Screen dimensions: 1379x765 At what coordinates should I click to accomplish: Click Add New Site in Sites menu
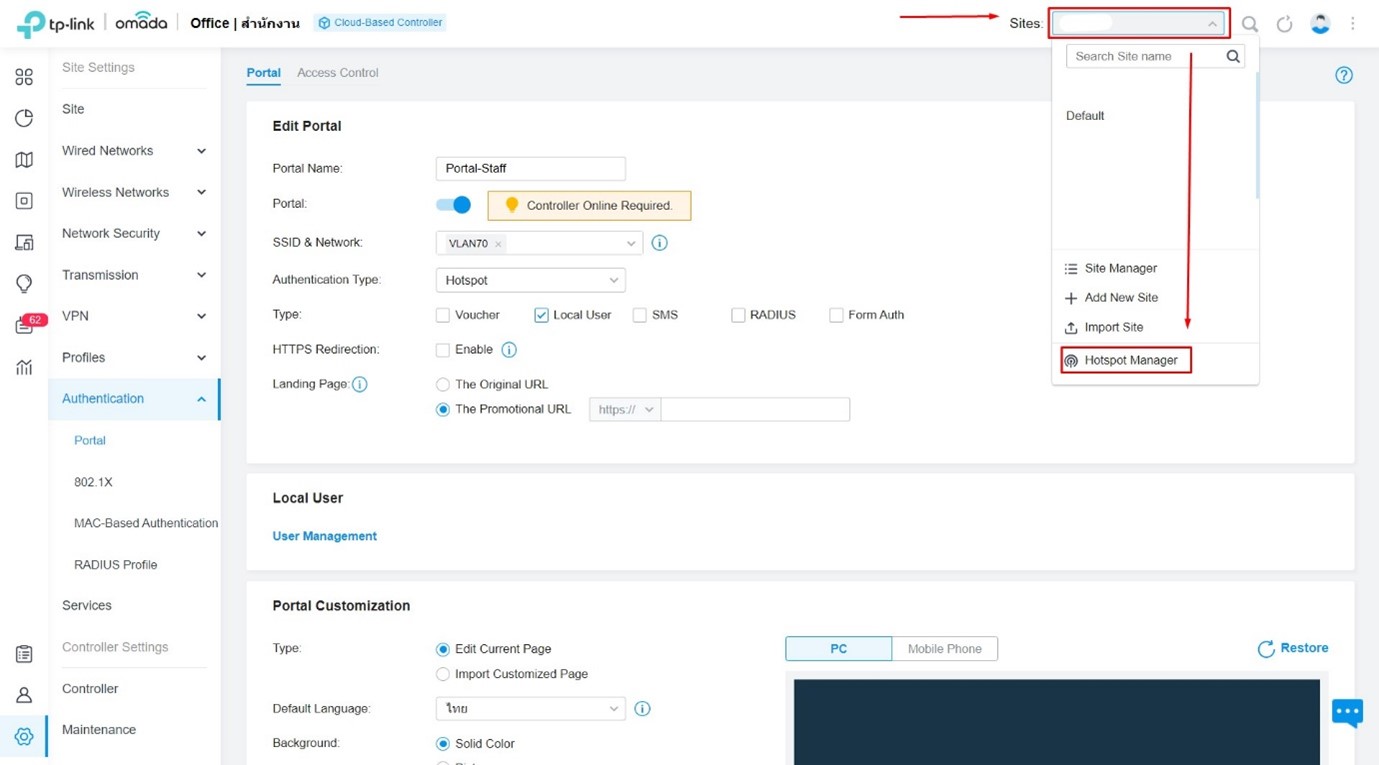coord(1111,298)
